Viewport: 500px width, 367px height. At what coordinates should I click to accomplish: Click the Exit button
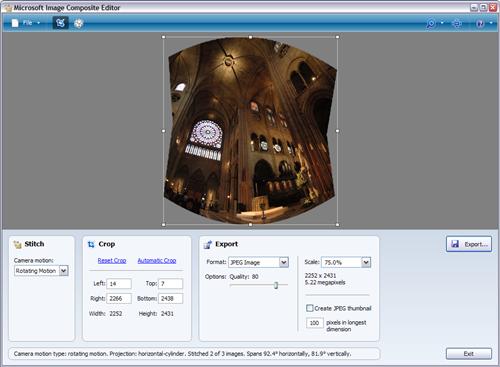[469, 354]
